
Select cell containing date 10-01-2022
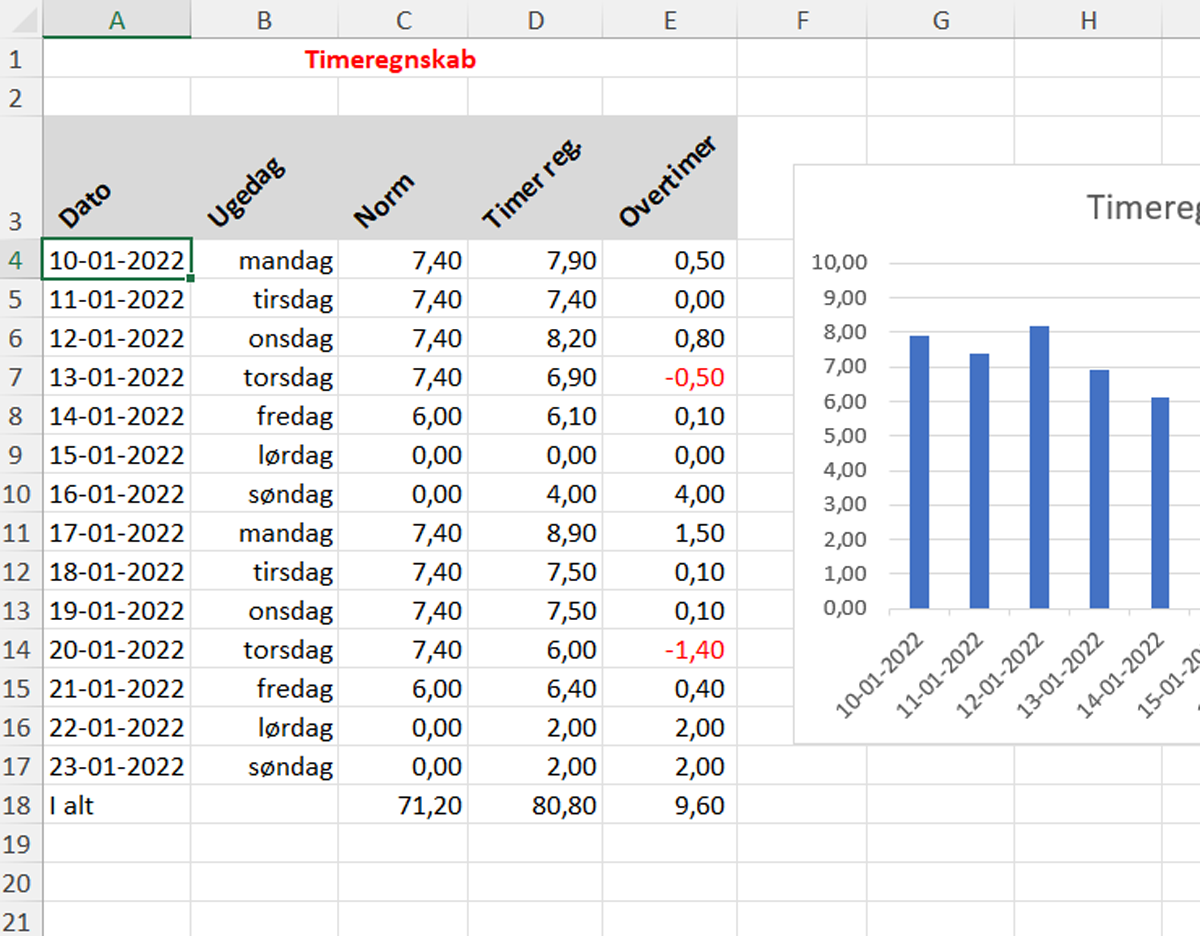(117, 261)
